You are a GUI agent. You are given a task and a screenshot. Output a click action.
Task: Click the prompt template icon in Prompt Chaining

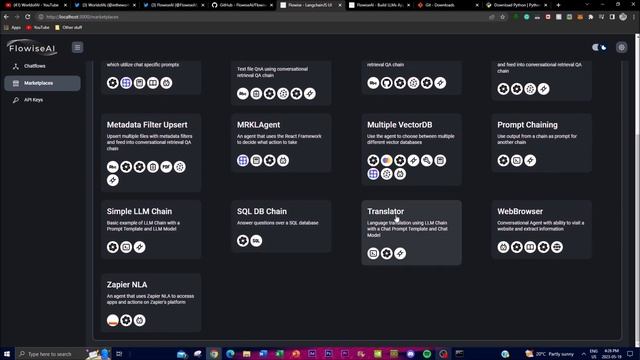517,160
